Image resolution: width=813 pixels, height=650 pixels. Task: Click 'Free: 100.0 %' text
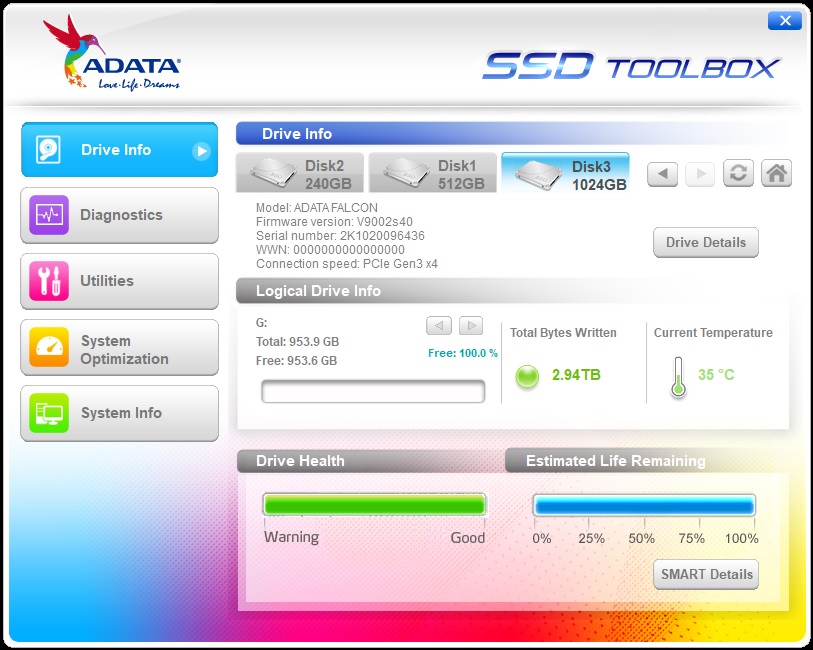click(x=463, y=353)
